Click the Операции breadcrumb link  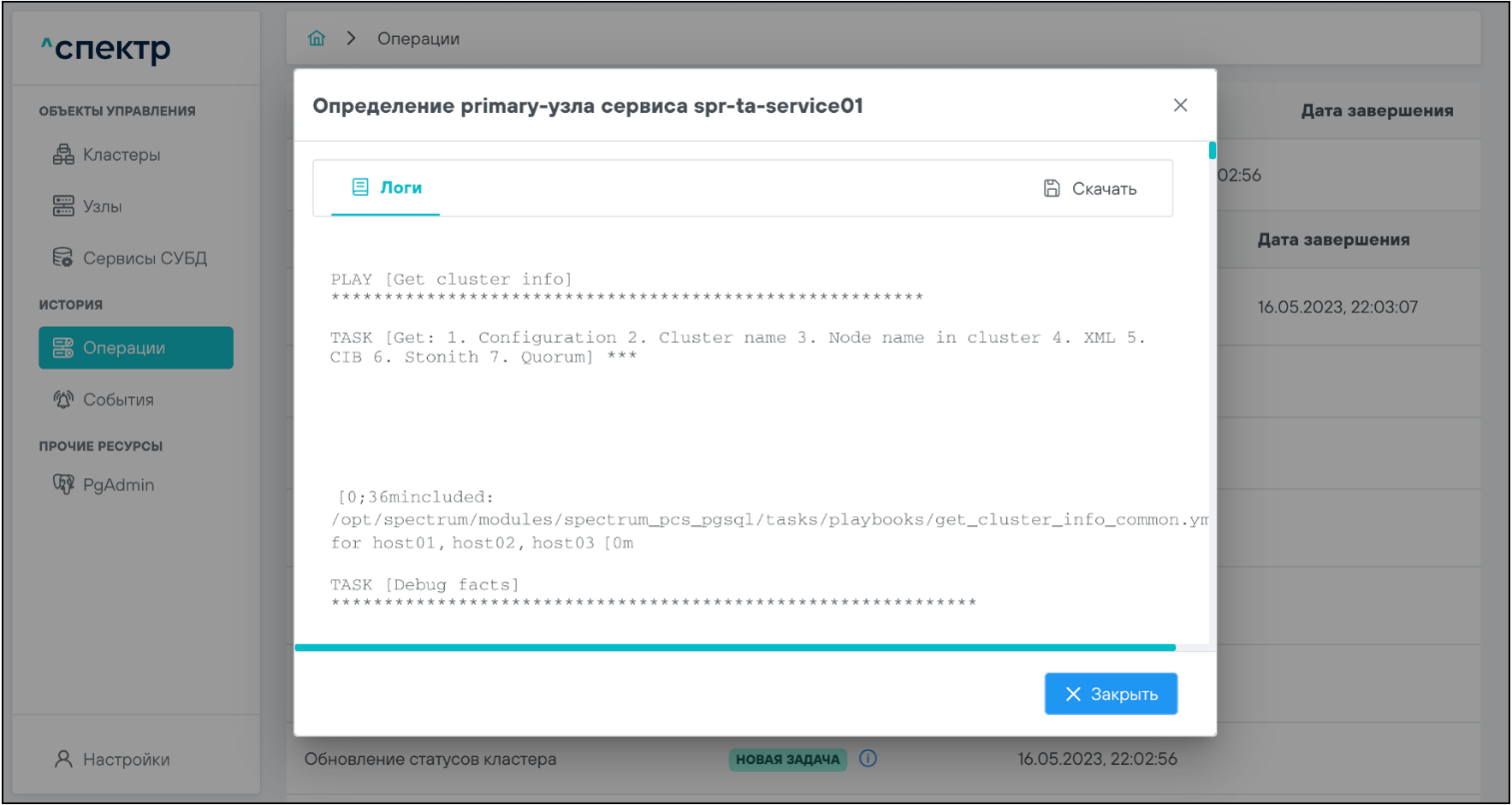pyautogui.click(x=419, y=38)
